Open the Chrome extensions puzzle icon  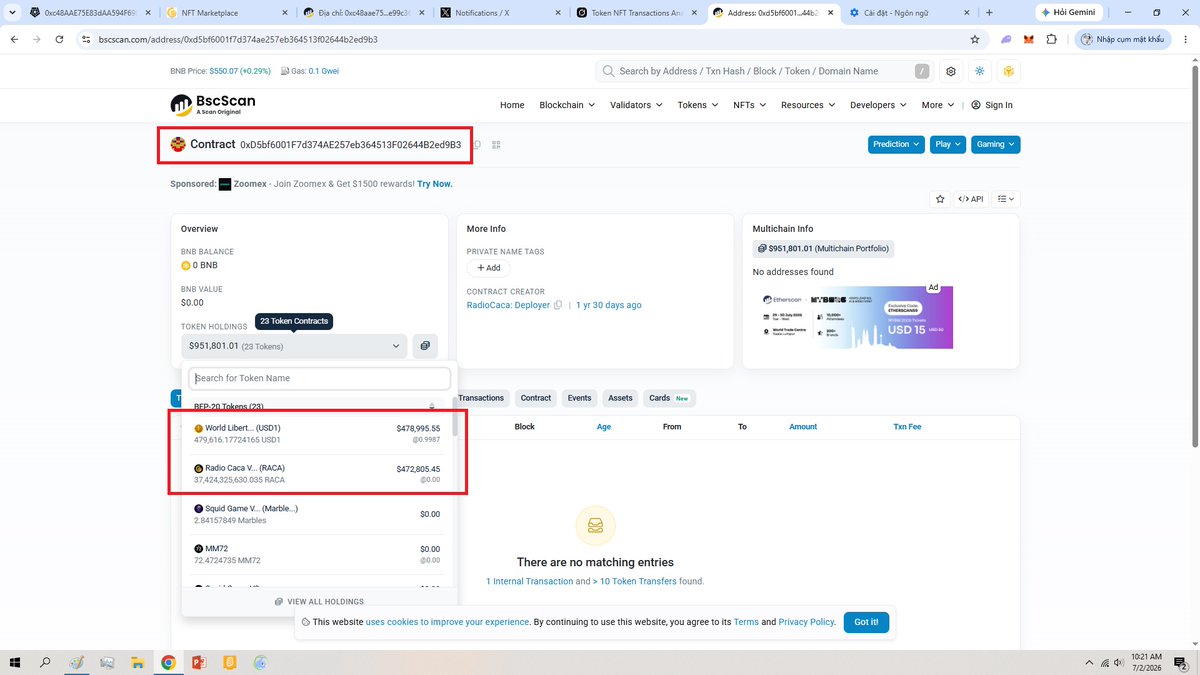tap(1051, 39)
